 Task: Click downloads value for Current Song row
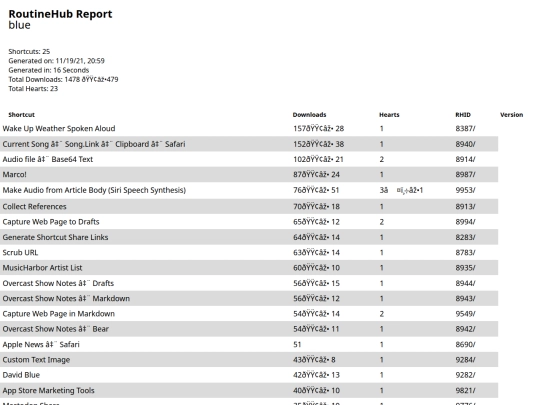click(319, 144)
